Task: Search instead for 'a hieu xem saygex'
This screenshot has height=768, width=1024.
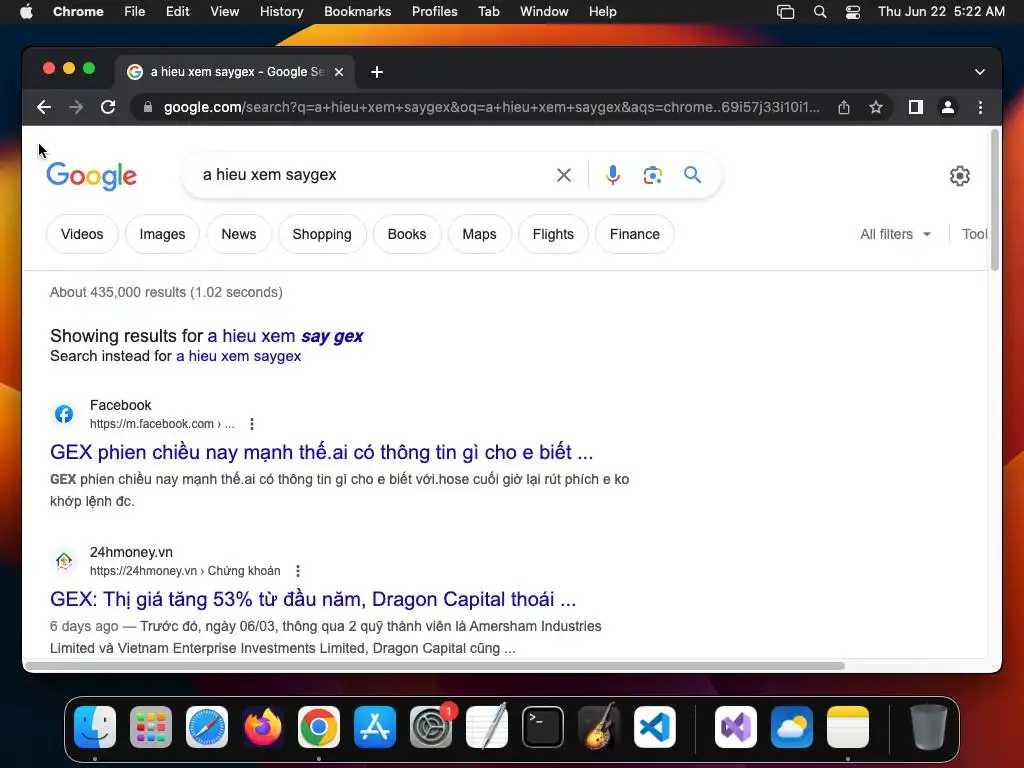Action: 238,356
